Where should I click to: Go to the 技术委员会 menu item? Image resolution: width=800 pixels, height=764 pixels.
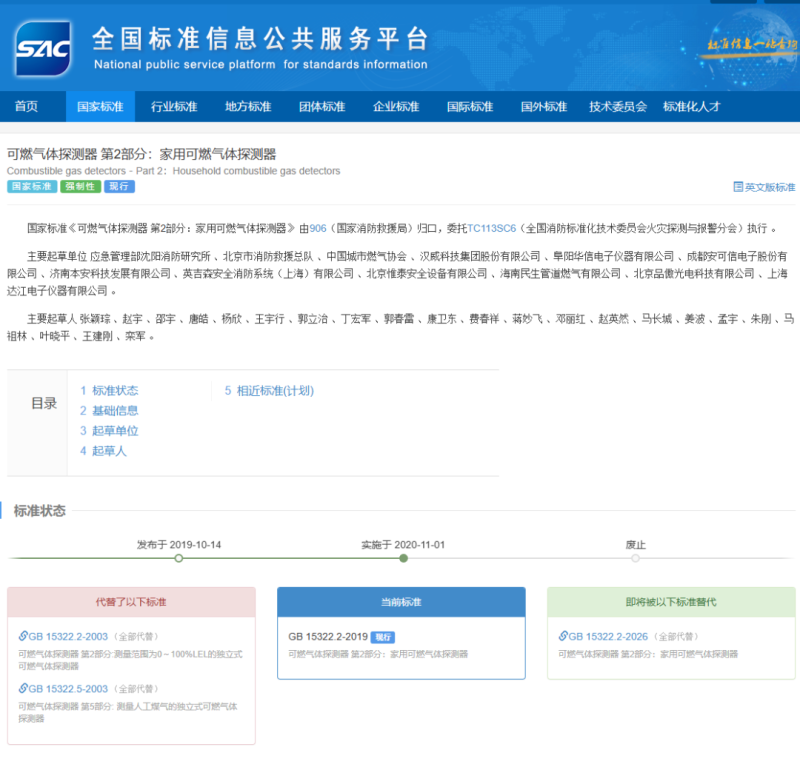click(618, 107)
